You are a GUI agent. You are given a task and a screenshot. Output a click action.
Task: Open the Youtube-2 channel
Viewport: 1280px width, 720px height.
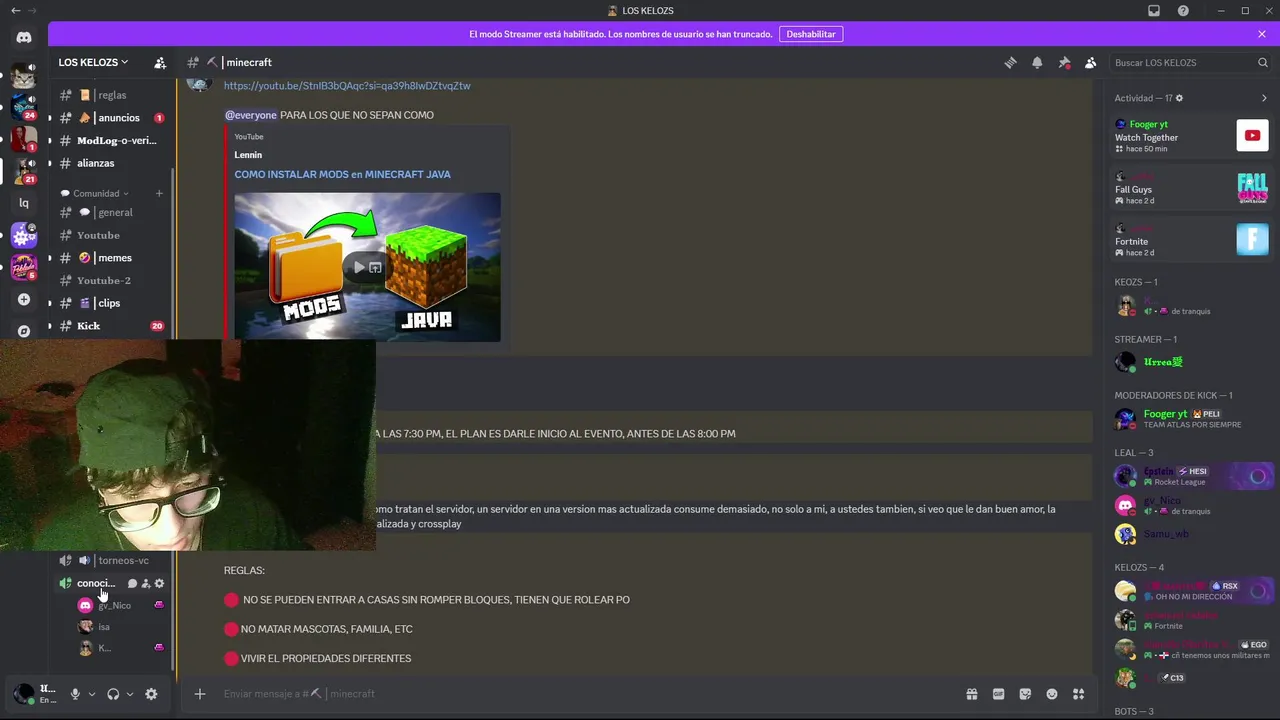[x=112, y=280]
